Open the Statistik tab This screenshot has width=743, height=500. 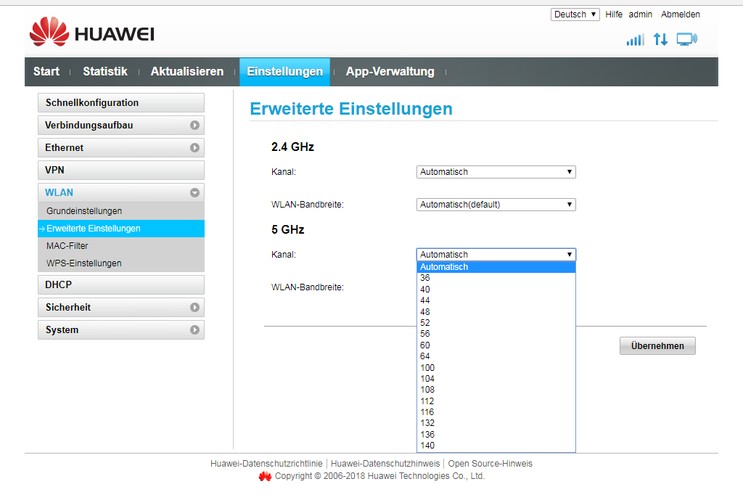click(105, 72)
